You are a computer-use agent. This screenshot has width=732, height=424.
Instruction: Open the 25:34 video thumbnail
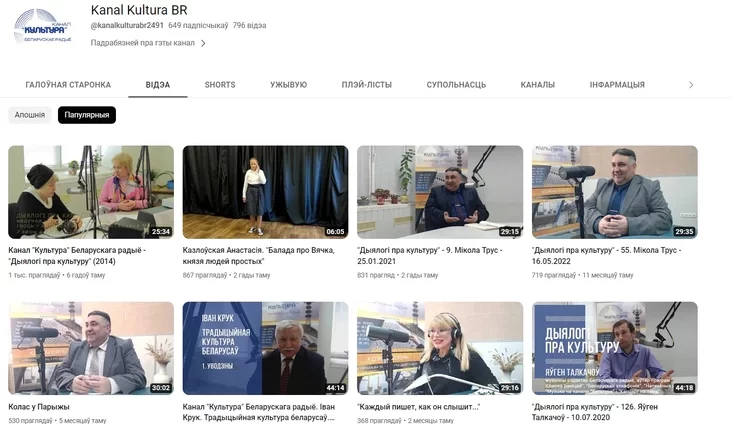[91, 192]
